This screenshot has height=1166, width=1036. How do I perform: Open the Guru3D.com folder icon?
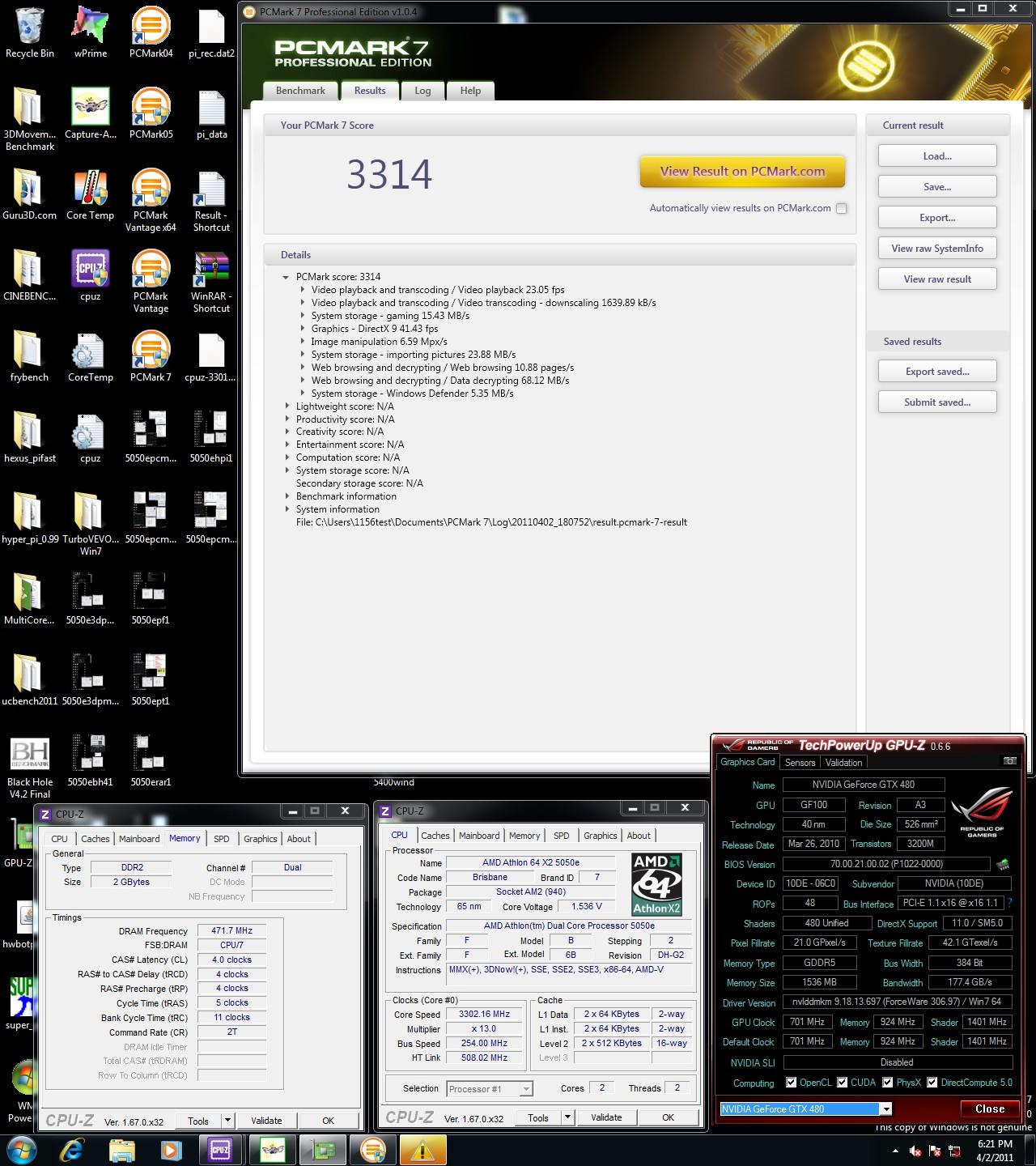pyautogui.click(x=30, y=194)
